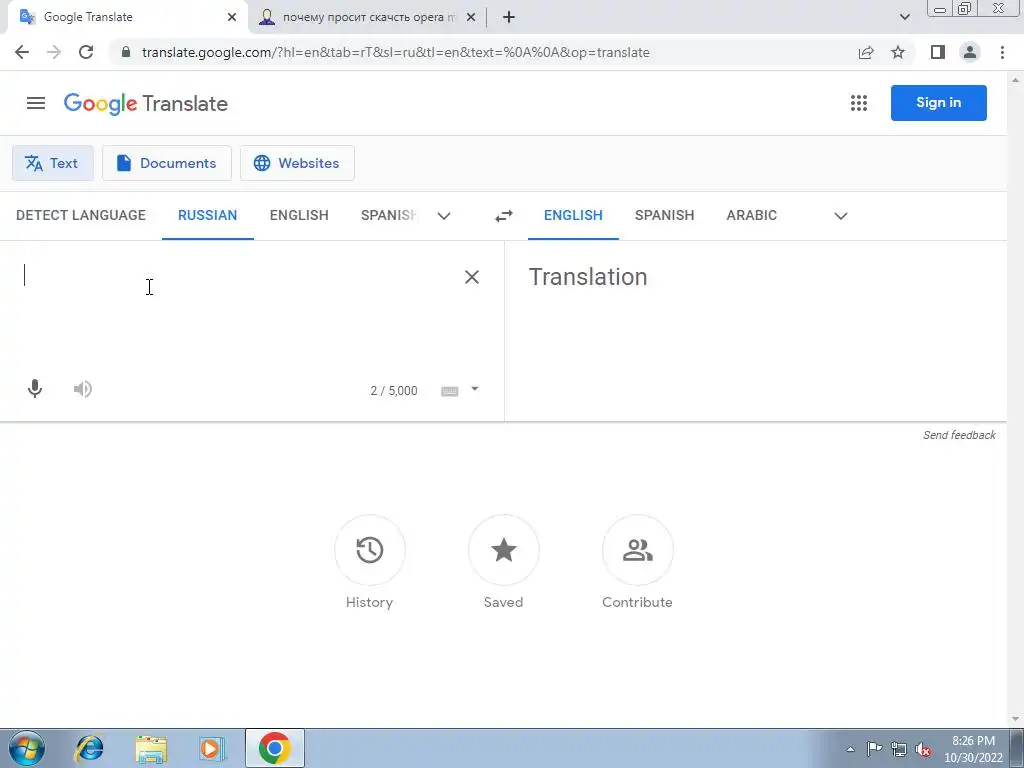Screen dimensions: 1024x768
Task: Click inside the source text area
Action: pyautogui.click(x=235, y=307)
